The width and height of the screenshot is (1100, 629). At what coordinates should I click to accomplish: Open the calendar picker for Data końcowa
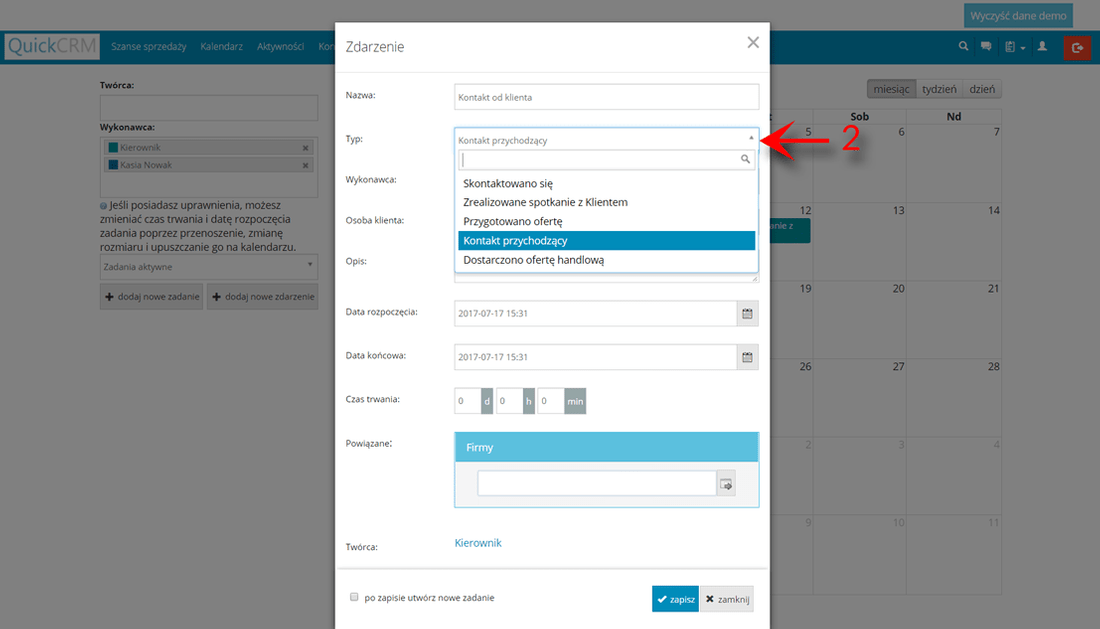(747, 356)
